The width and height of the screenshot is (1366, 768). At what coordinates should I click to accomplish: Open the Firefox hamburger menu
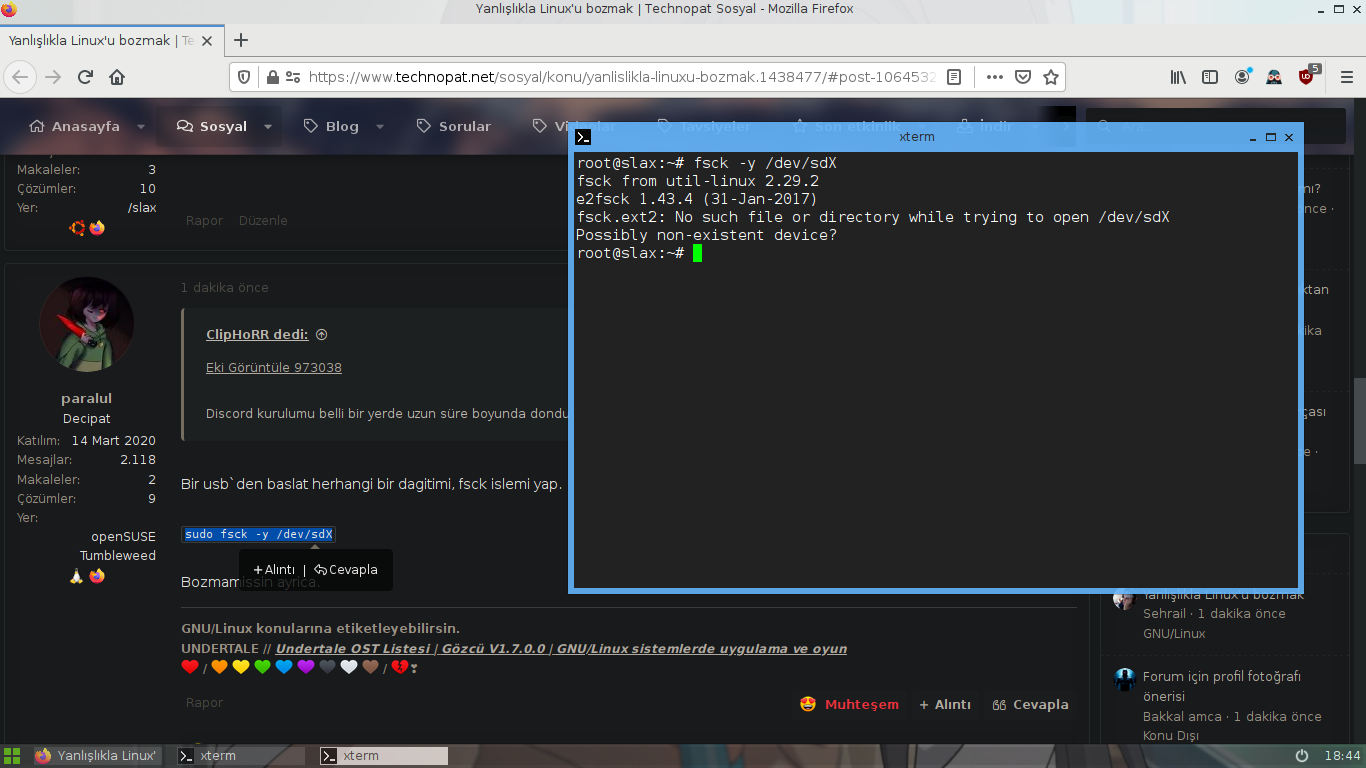pos(1346,77)
